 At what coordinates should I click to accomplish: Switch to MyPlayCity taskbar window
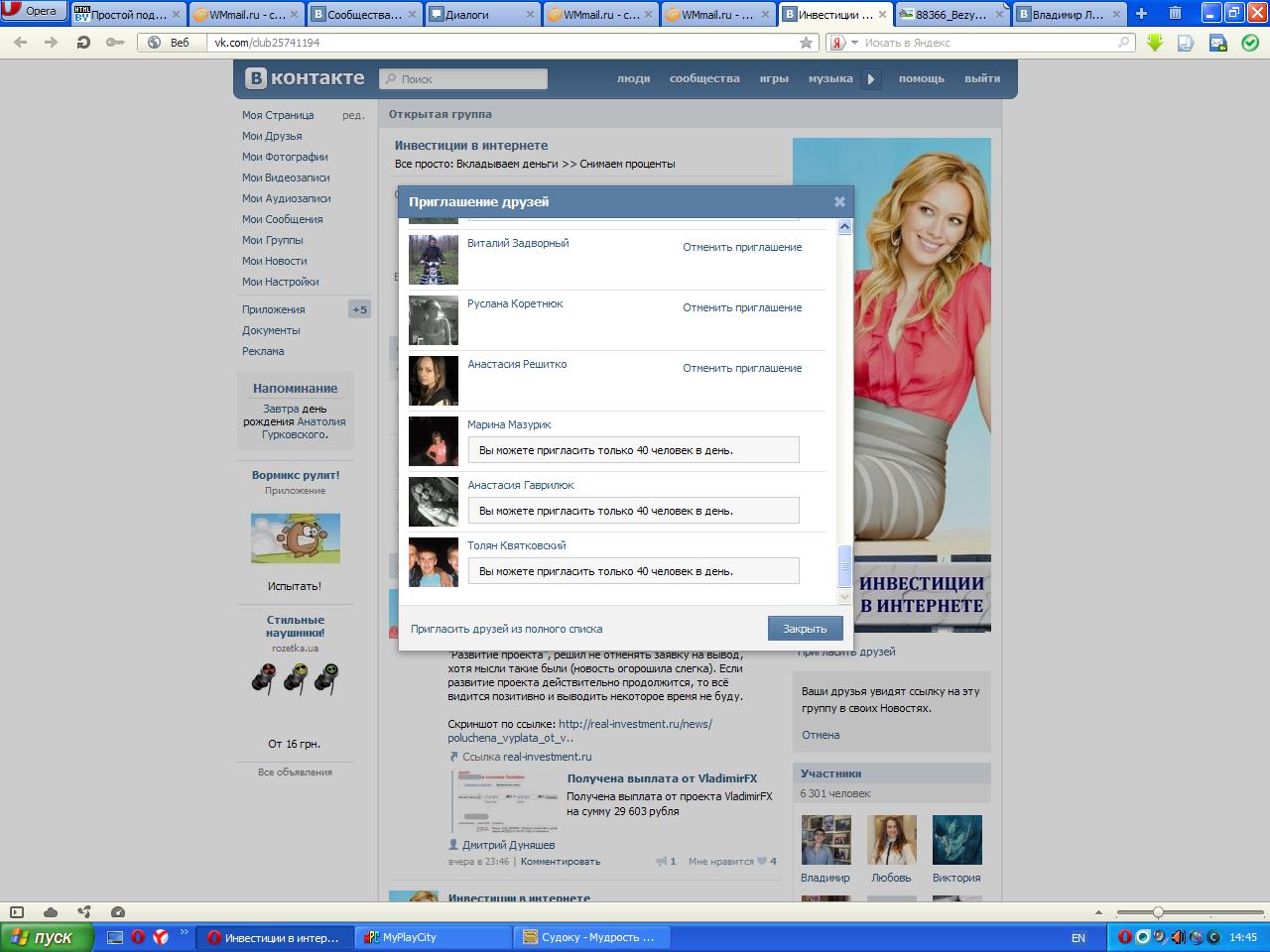pyautogui.click(x=434, y=937)
